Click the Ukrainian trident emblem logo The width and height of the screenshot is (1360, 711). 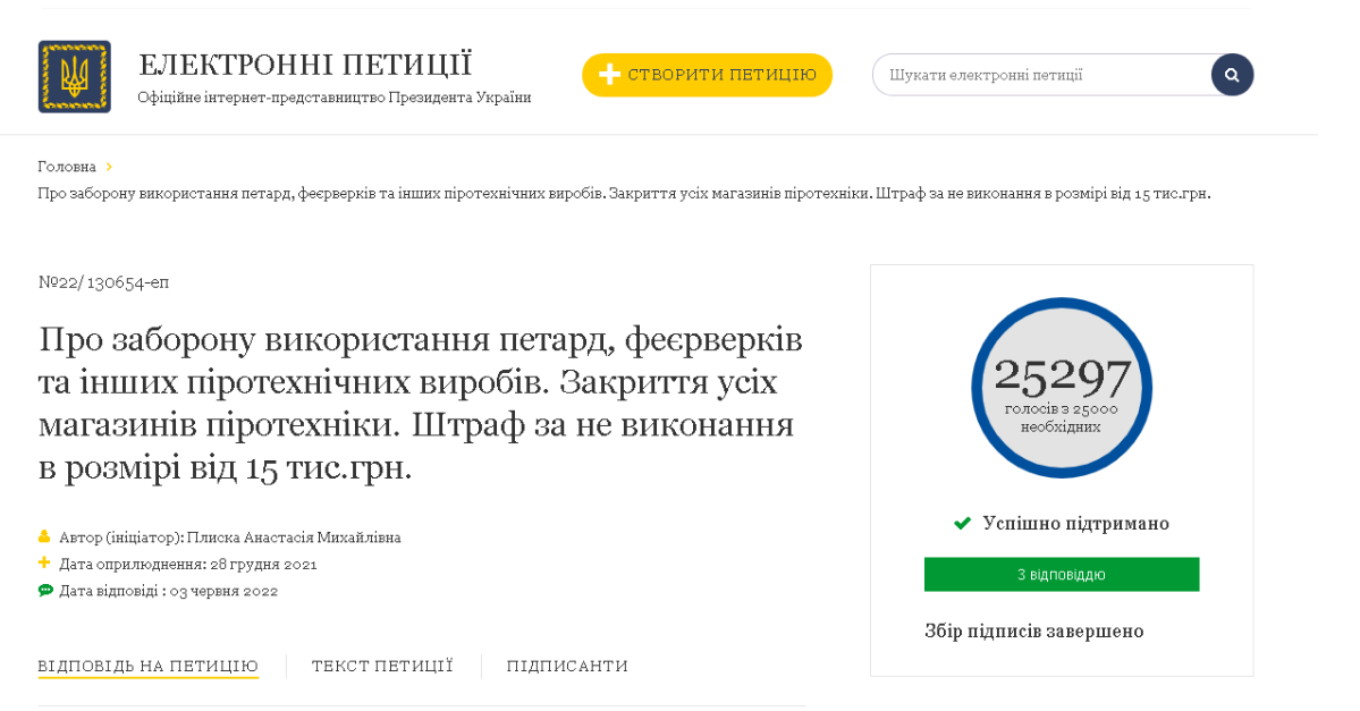(74, 76)
